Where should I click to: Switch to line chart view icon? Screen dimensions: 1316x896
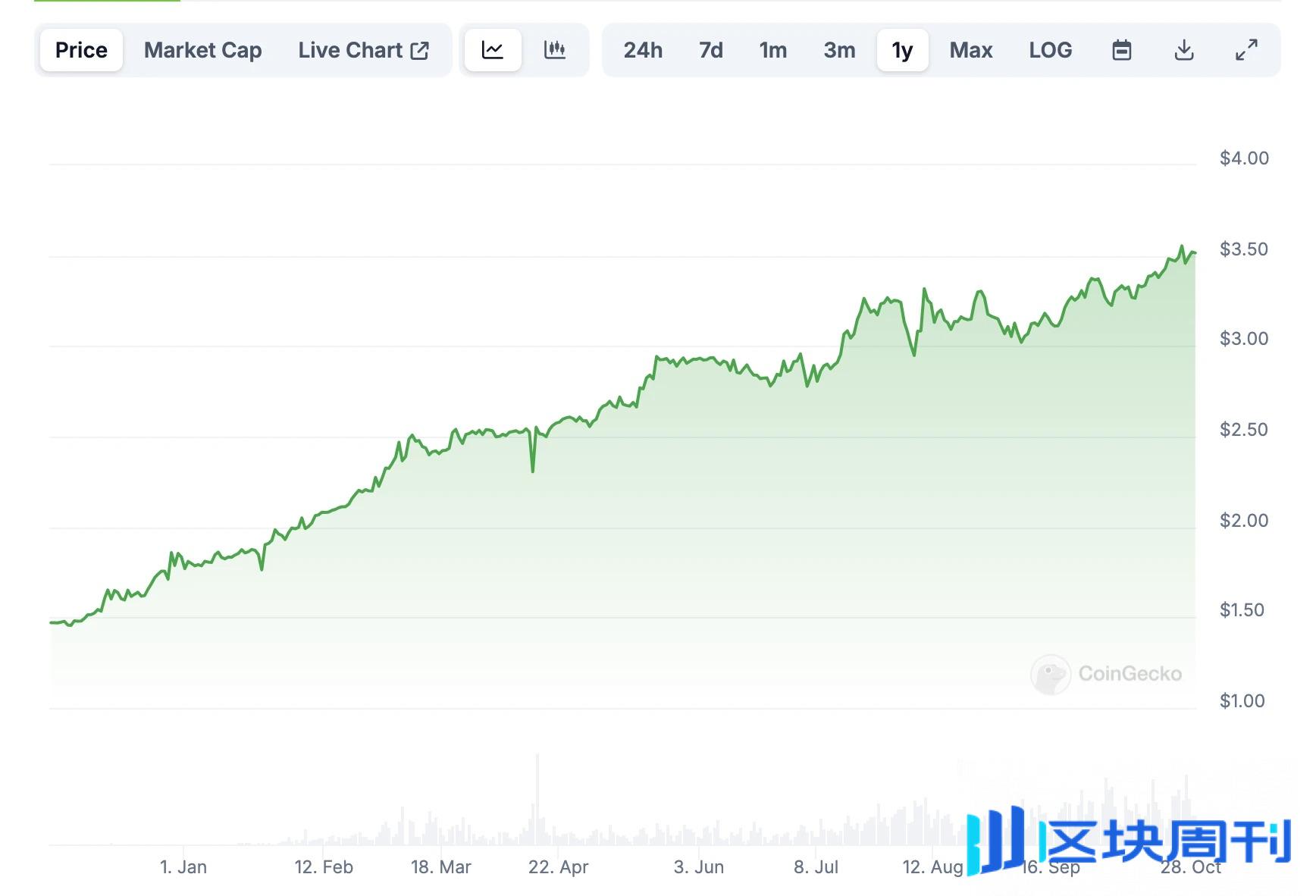click(x=493, y=50)
